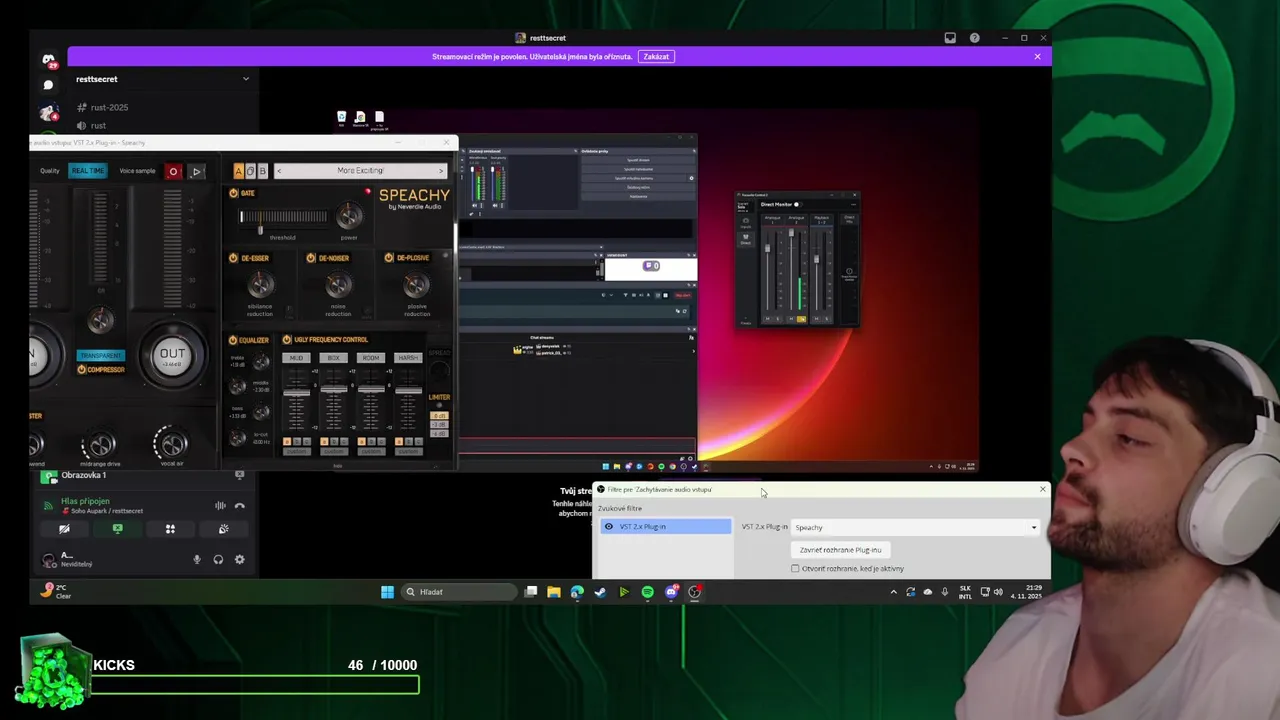This screenshot has width=1280, height=720.
Task: Click the ROOM band button
Action: 371,358
